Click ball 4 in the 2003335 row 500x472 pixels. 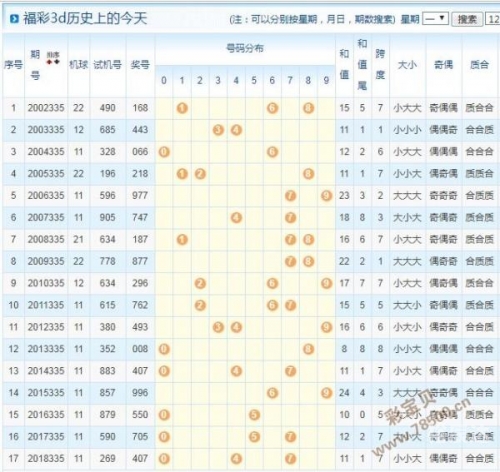click(236, 130)
